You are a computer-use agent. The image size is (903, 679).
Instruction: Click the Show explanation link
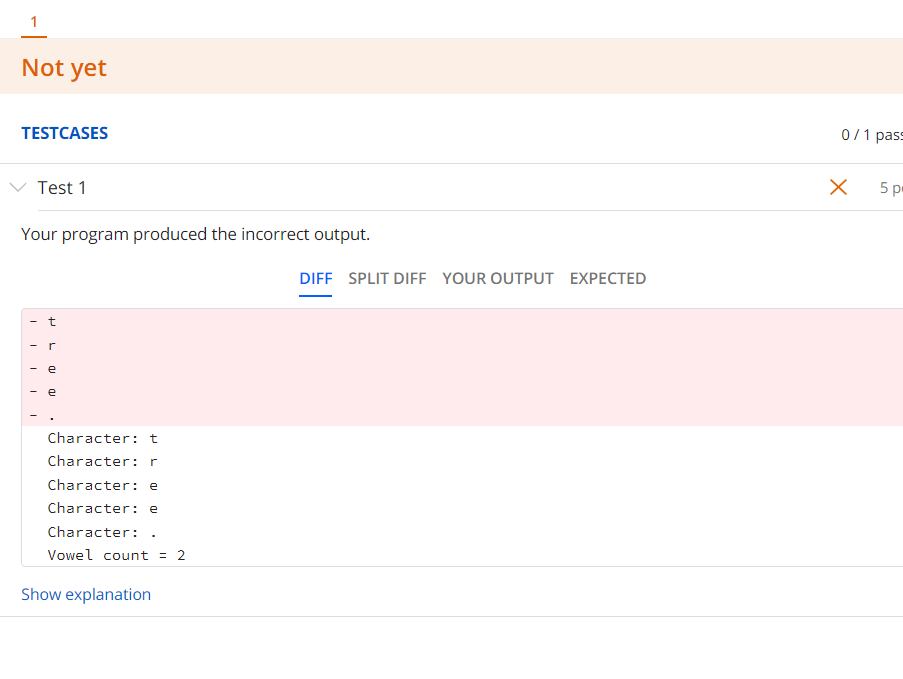pyautogui.click(x=86, y=594)
